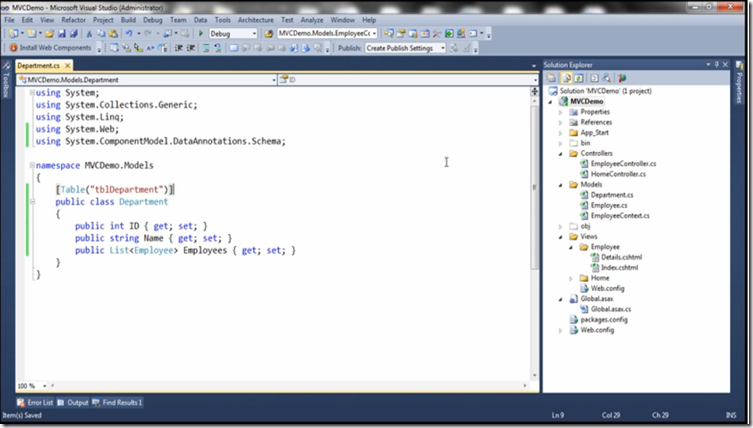Viewport: 753px width, 428px height.
Task: Save the current file with Save icon
Action: click(x=61, y=34)
